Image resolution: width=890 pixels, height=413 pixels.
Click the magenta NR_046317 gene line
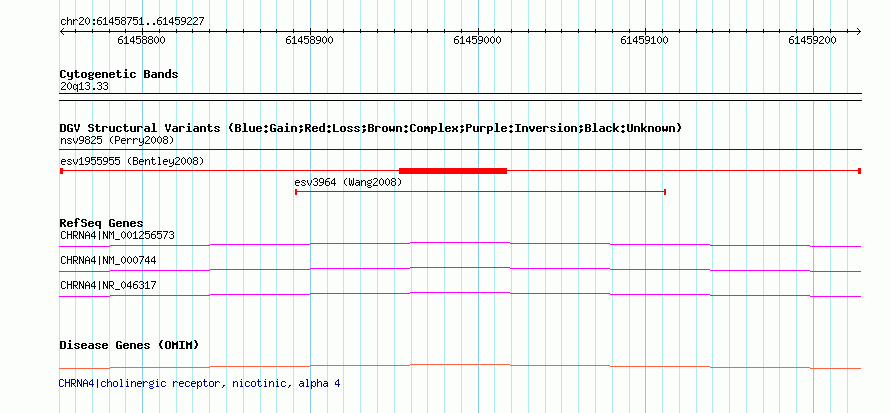pos(460,294)
